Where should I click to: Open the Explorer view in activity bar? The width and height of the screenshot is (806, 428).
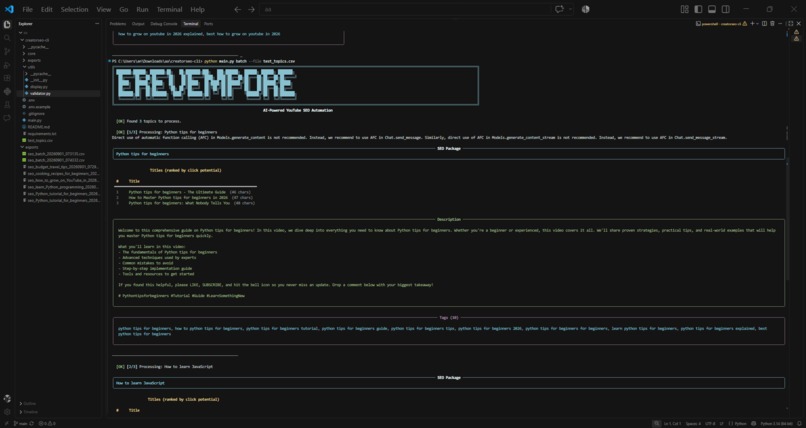pos(7,24)
